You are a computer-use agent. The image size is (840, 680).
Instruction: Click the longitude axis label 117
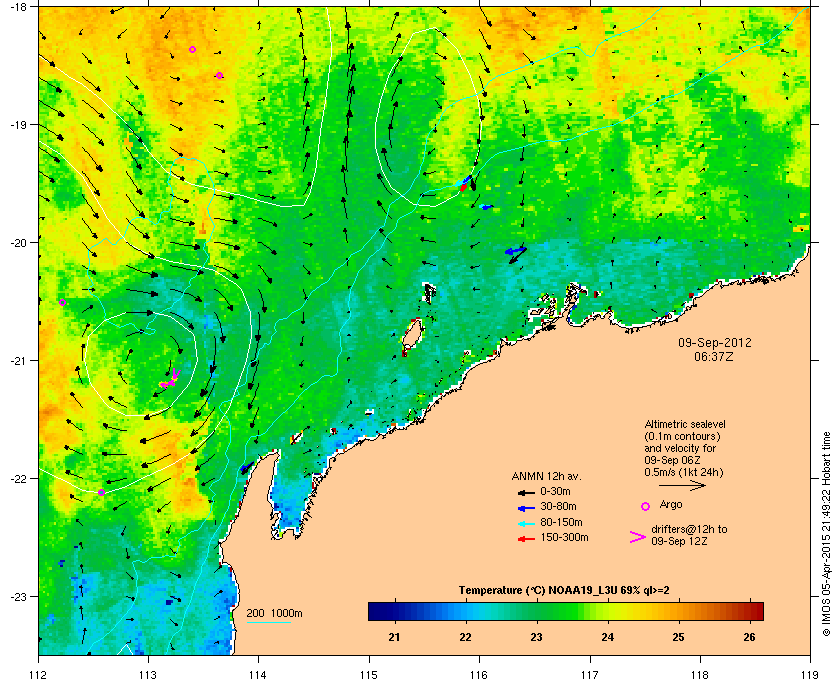click(590, 674)
